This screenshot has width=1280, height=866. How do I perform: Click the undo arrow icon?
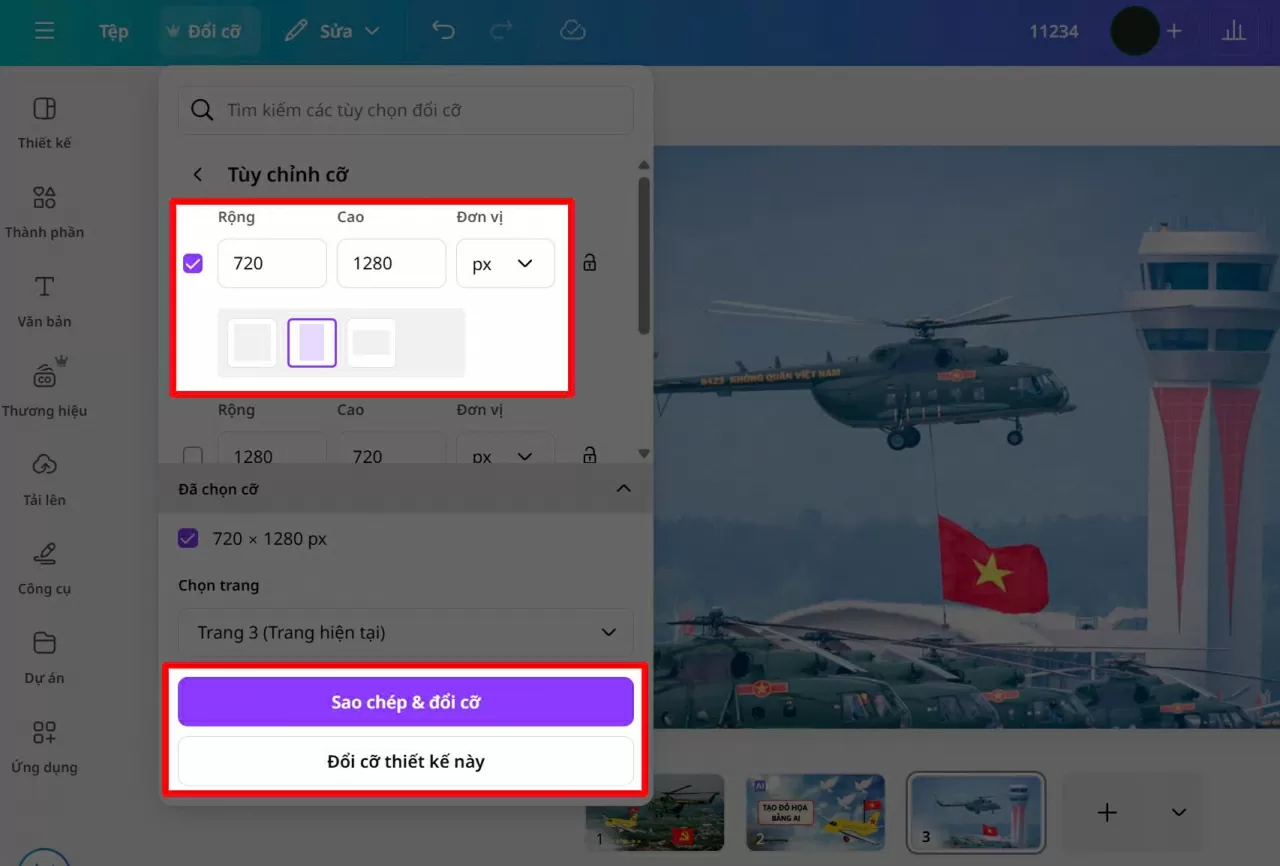[443, 31]
